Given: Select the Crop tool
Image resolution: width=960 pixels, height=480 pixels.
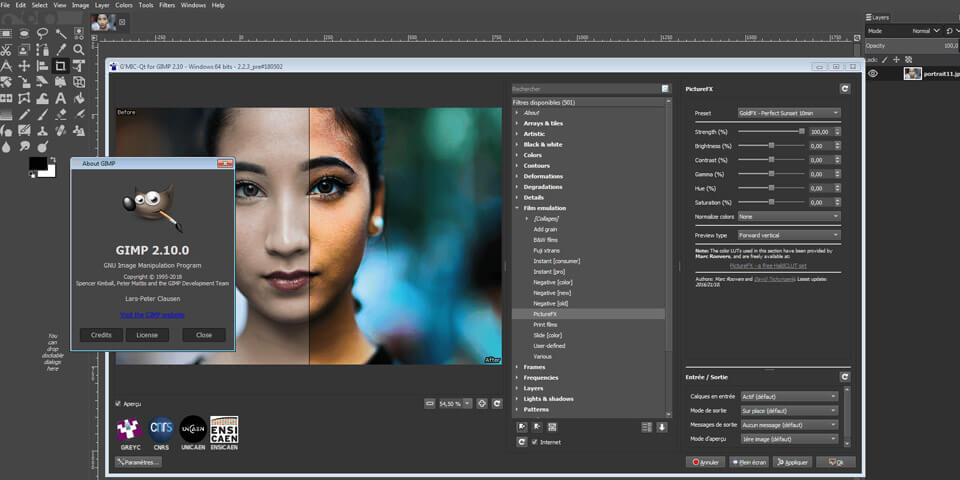Looking at the screenshot, I should point(61,66).
